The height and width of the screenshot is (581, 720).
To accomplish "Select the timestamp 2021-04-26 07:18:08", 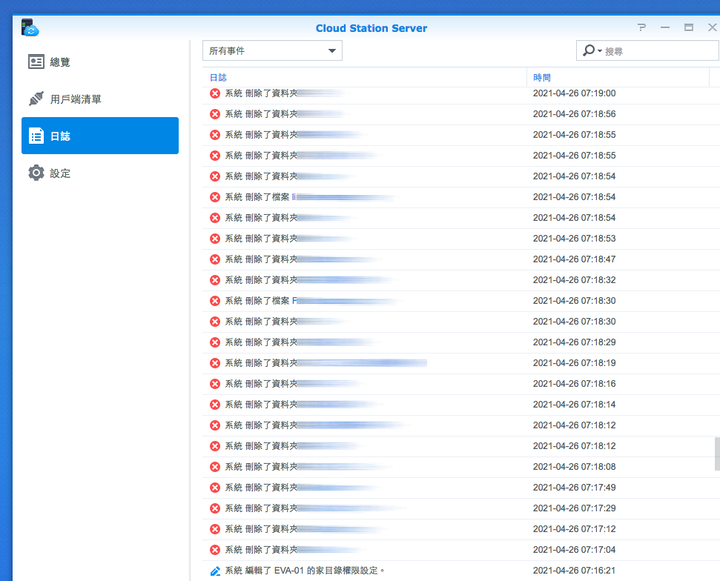I will [574, 467].
